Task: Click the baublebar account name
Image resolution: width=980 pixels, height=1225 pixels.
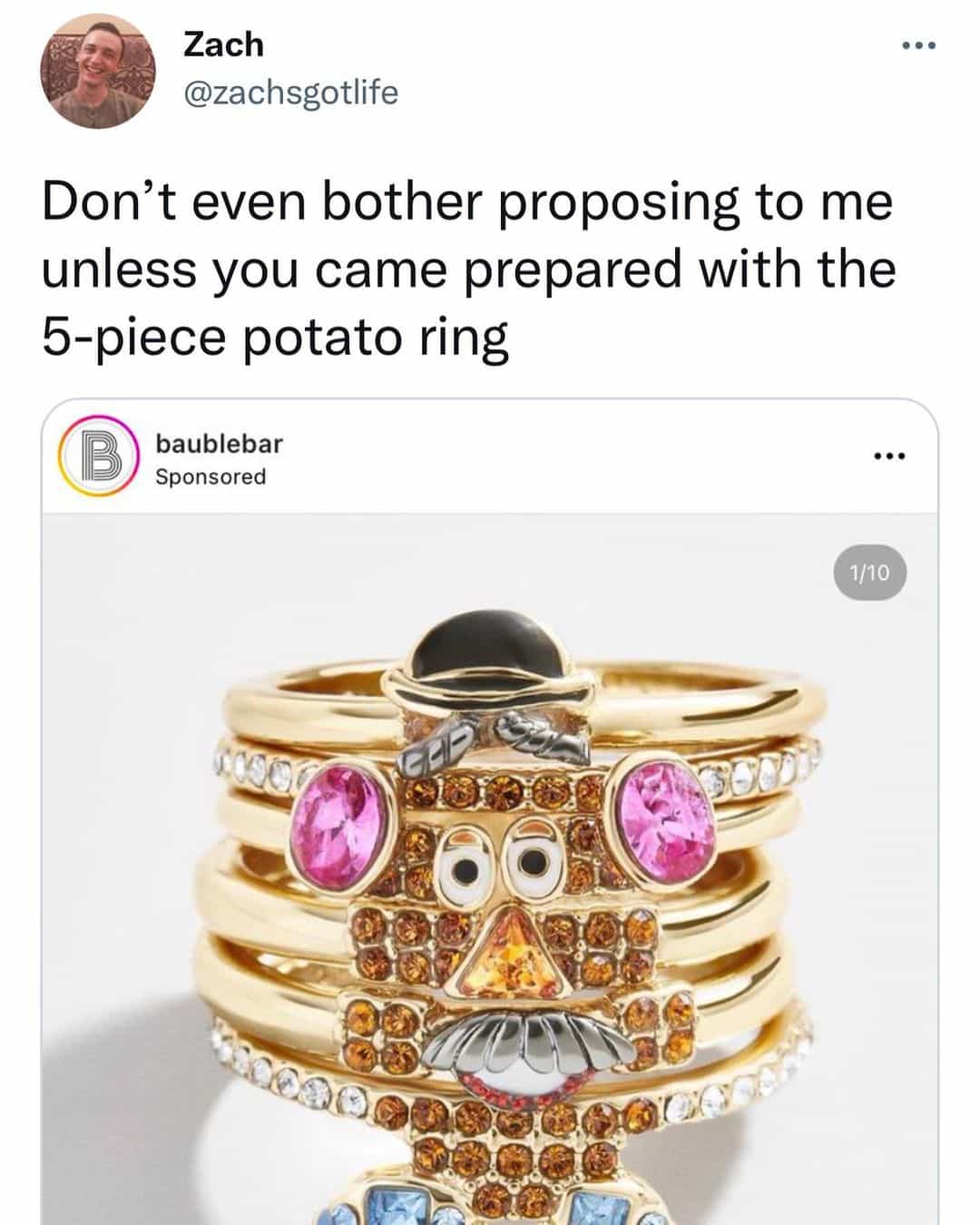Action: [x=219, y=443]
